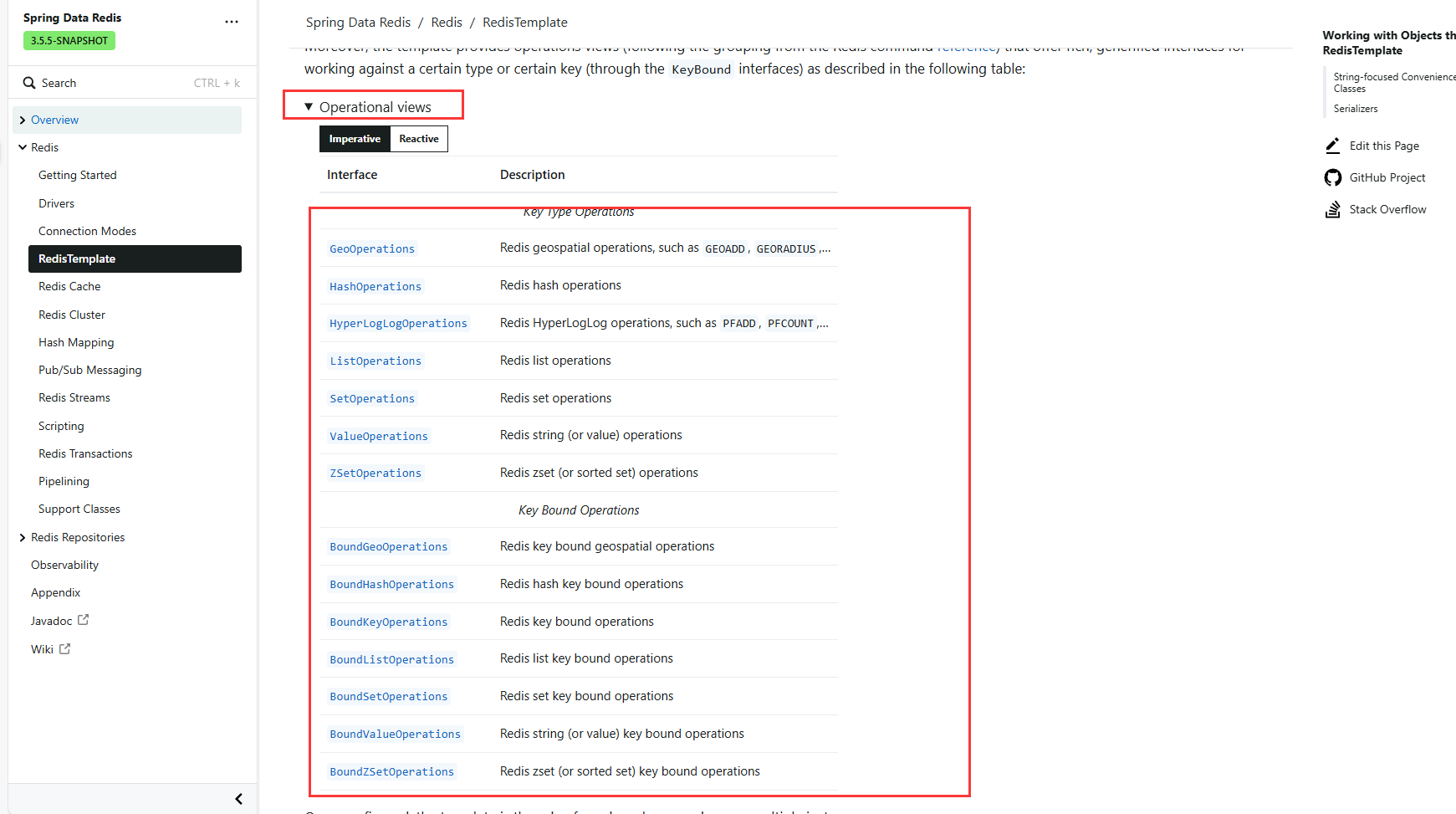
Task: Open the BoundZSetOperations link
Action: [391, 771]
